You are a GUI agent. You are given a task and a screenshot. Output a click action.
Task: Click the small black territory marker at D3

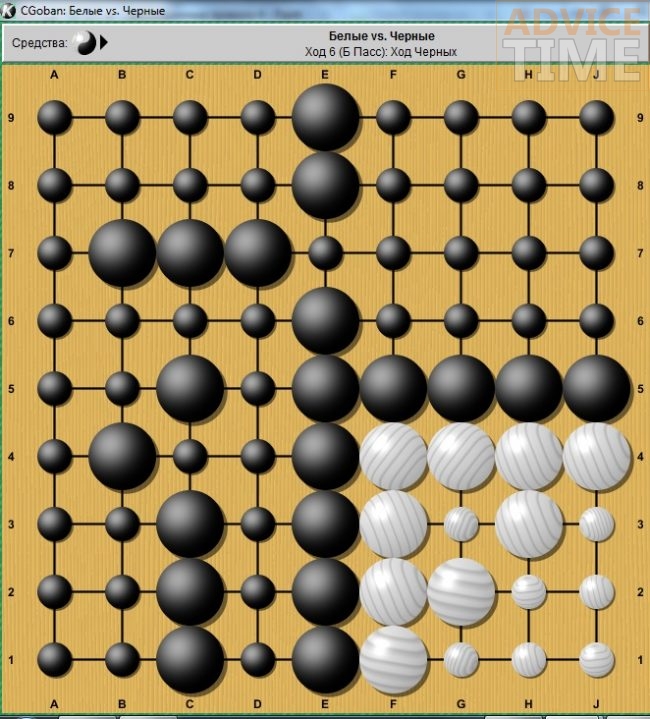(x=258, y=524)
